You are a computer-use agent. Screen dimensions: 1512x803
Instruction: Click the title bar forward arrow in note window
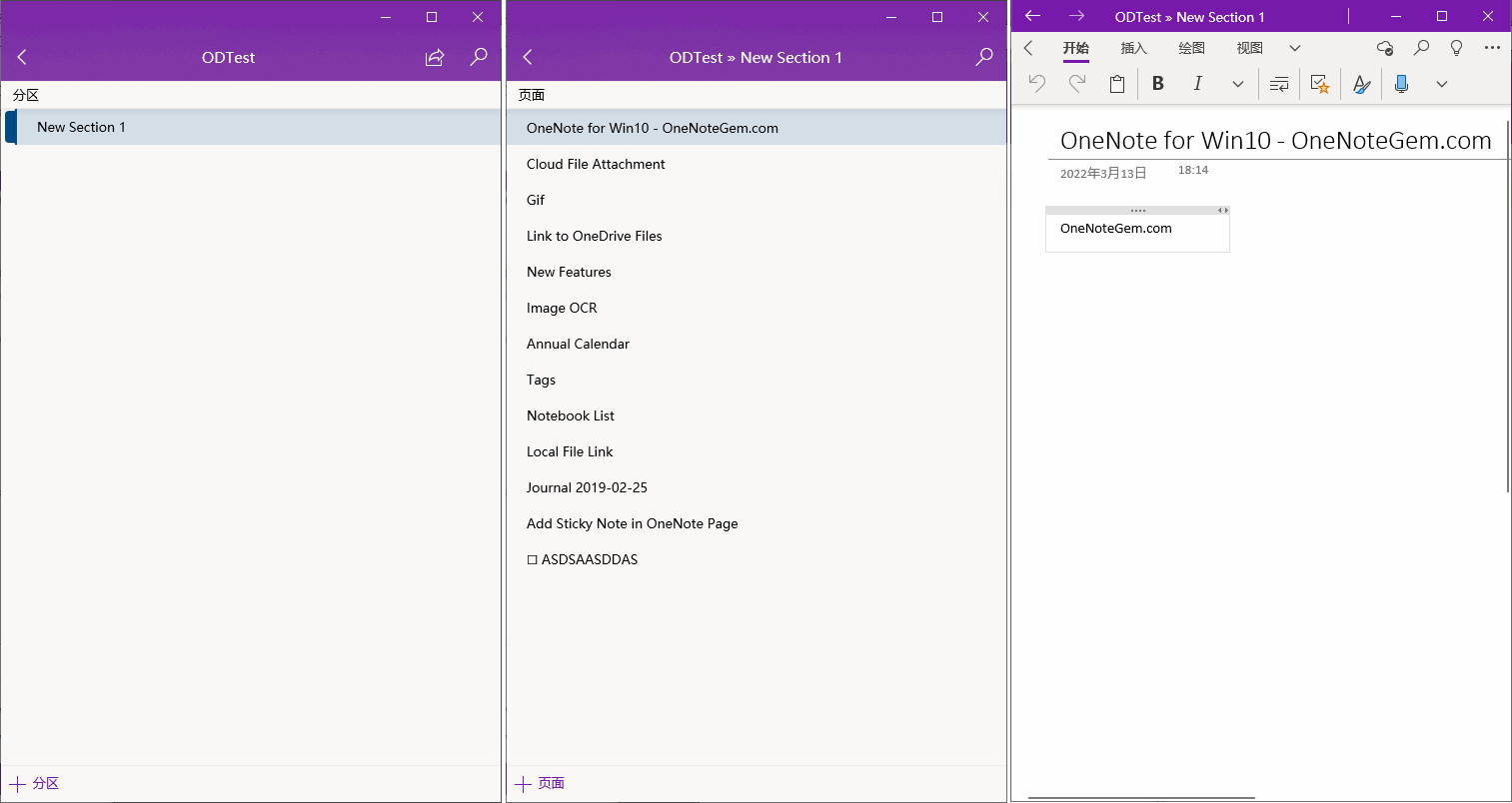1076,16
